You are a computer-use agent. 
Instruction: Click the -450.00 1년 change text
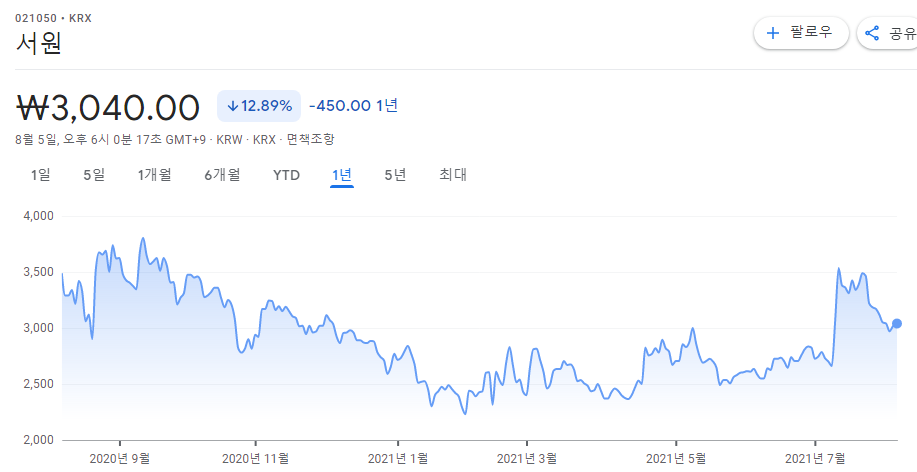coord(353,106)
